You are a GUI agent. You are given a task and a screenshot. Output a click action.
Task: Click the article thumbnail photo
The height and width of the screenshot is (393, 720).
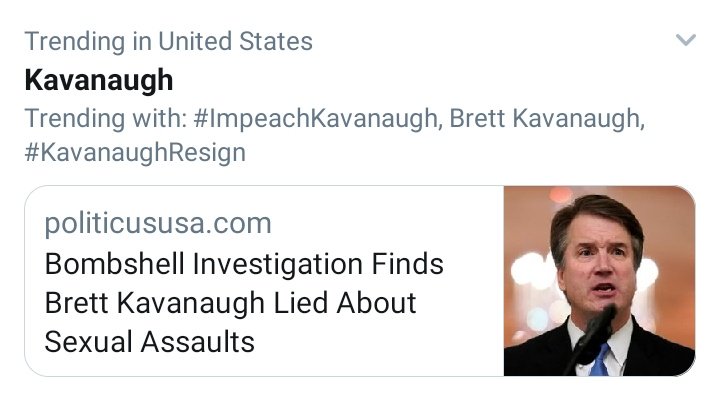pyautogui.click(x=599, y=281)
